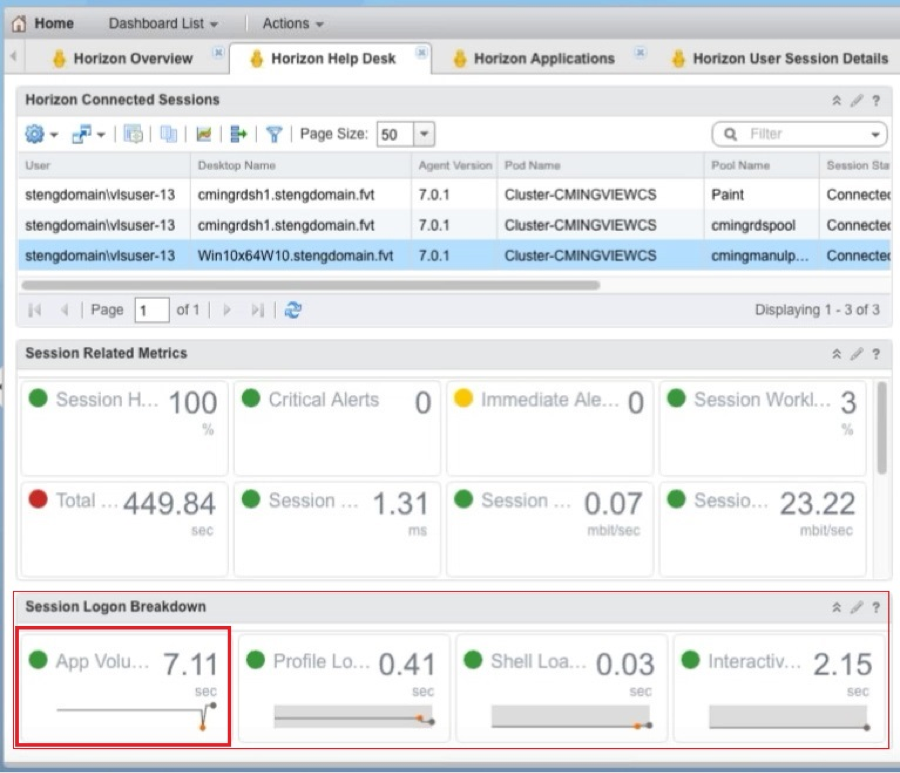Sort by Agent Version column header

[x=455, y=166]
